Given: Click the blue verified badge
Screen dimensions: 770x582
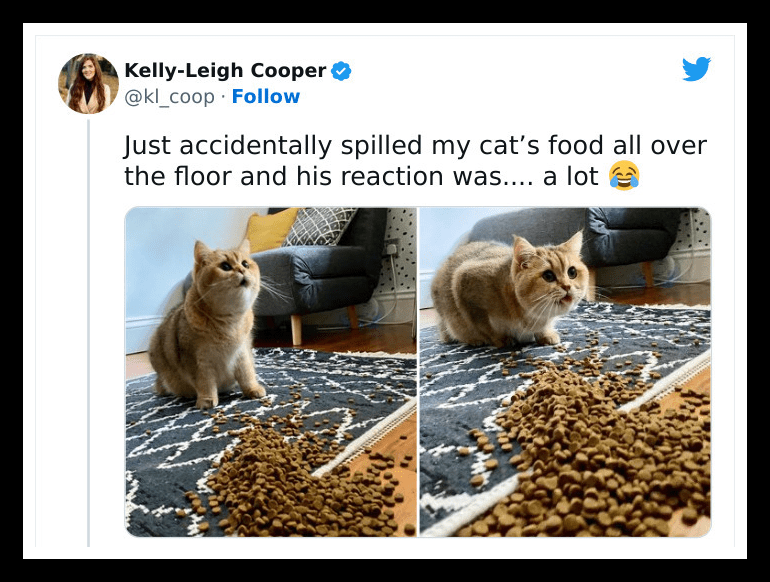Looking at the screenshot, I should point(341,71).
